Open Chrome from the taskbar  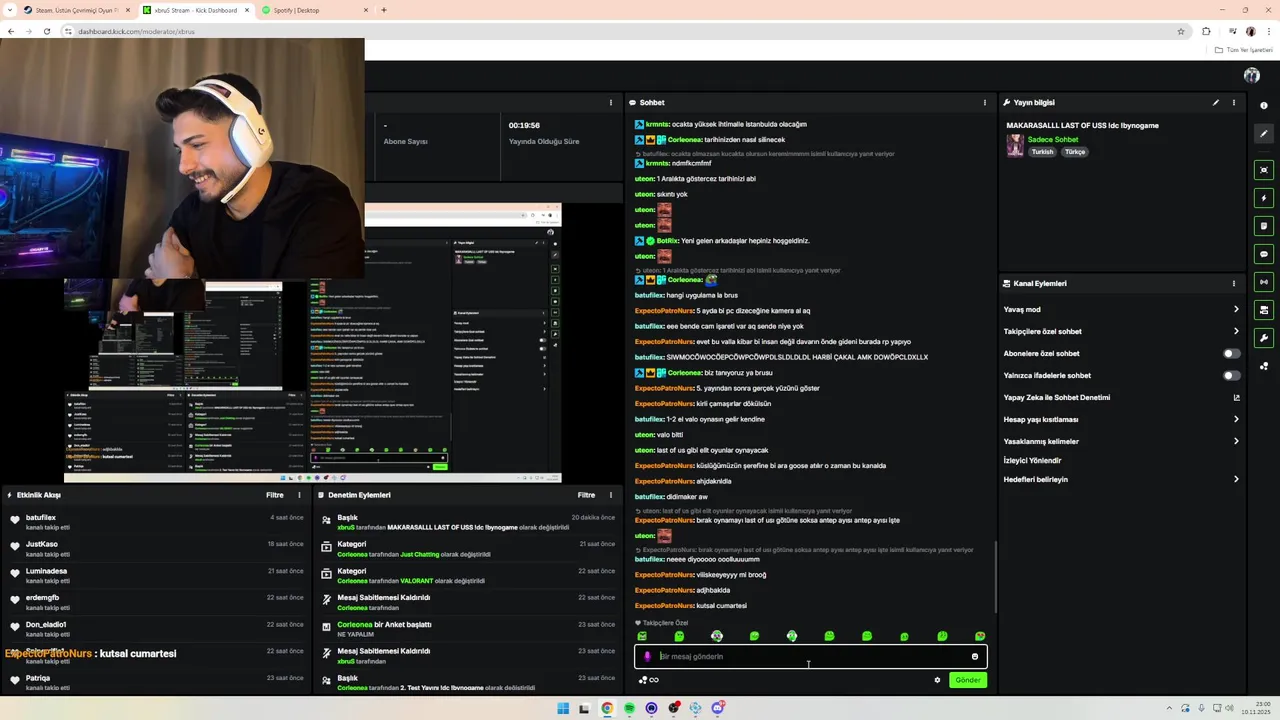point(607,708)
